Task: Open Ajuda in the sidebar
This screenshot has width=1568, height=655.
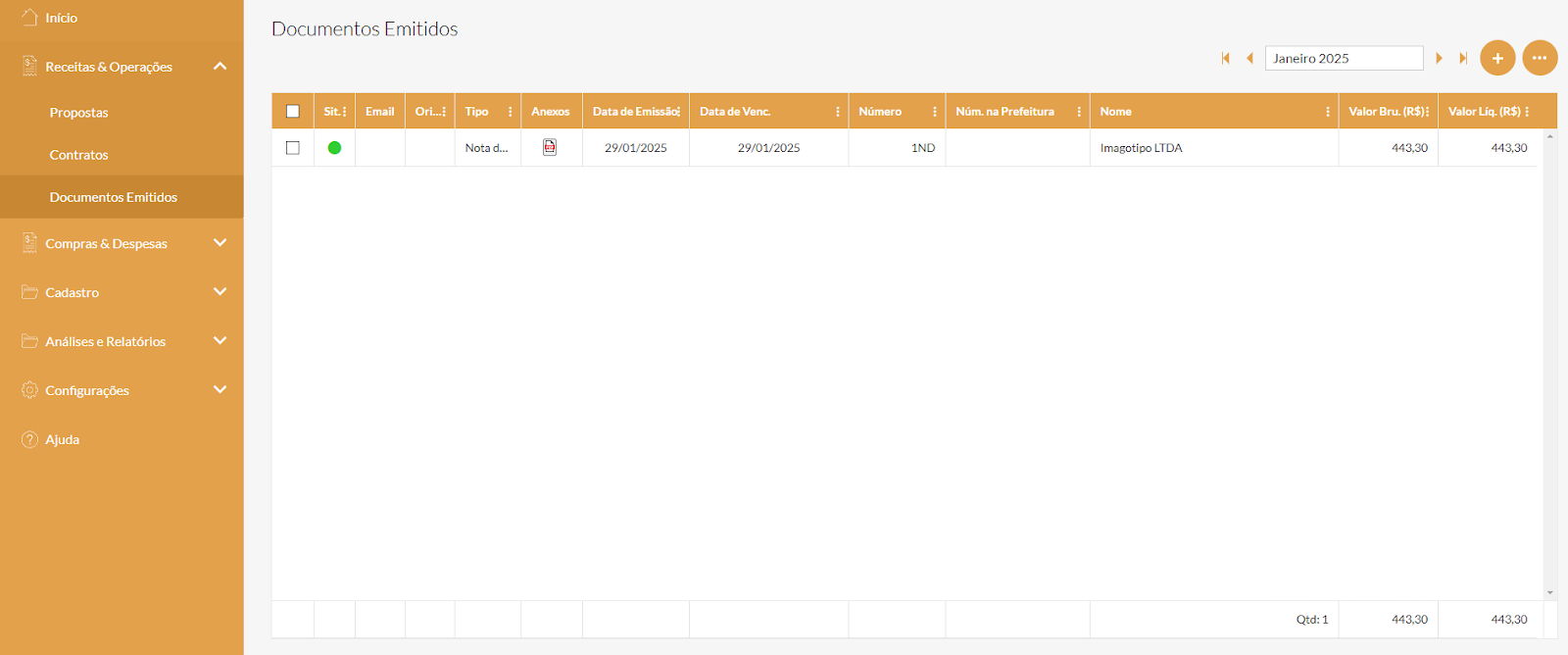Action: [x=63, y=439]
